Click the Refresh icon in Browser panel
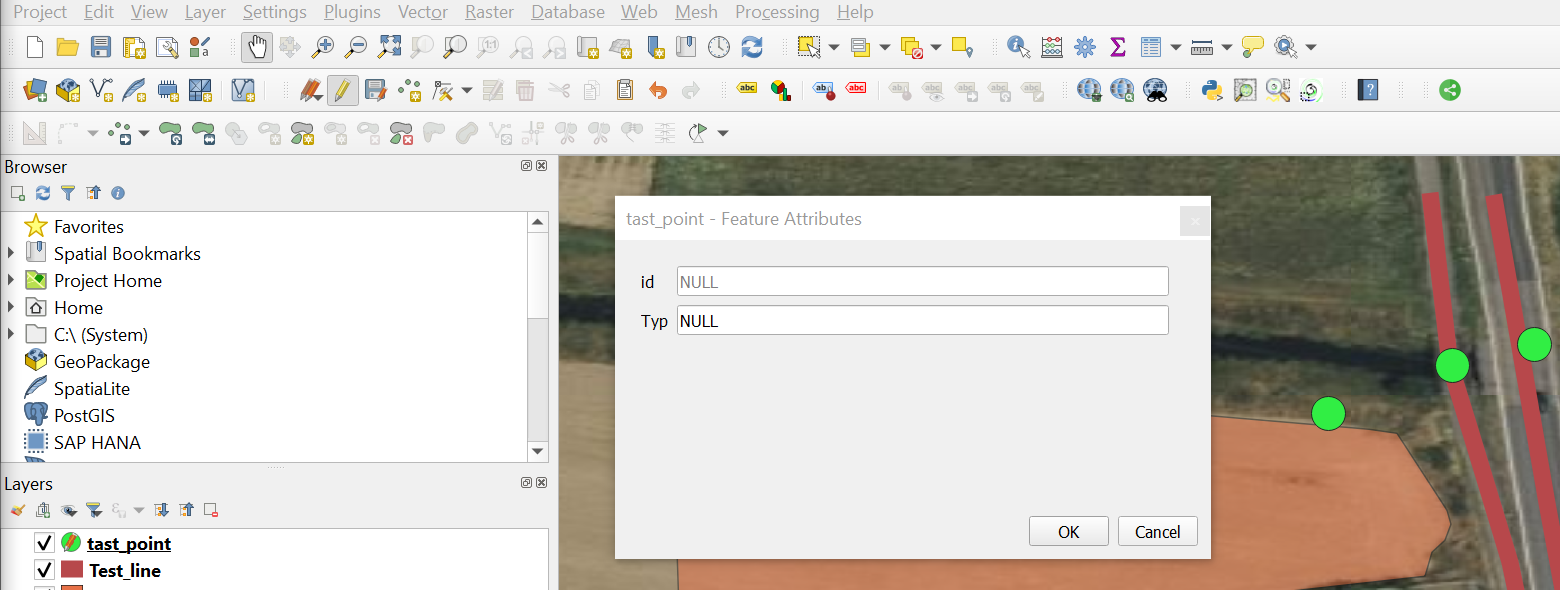The image size is (1560, 590). pos(43,193)
